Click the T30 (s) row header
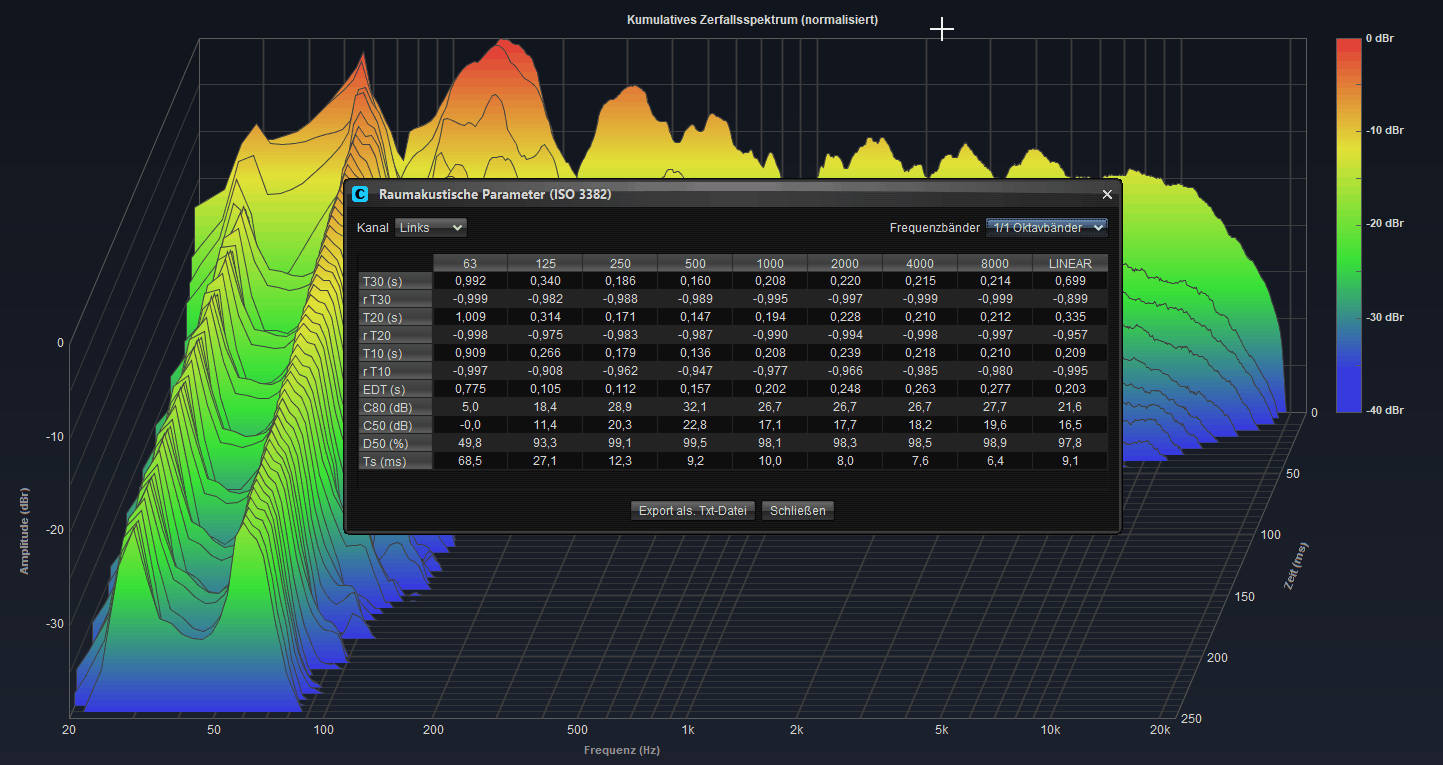 [x=395, y=281]
